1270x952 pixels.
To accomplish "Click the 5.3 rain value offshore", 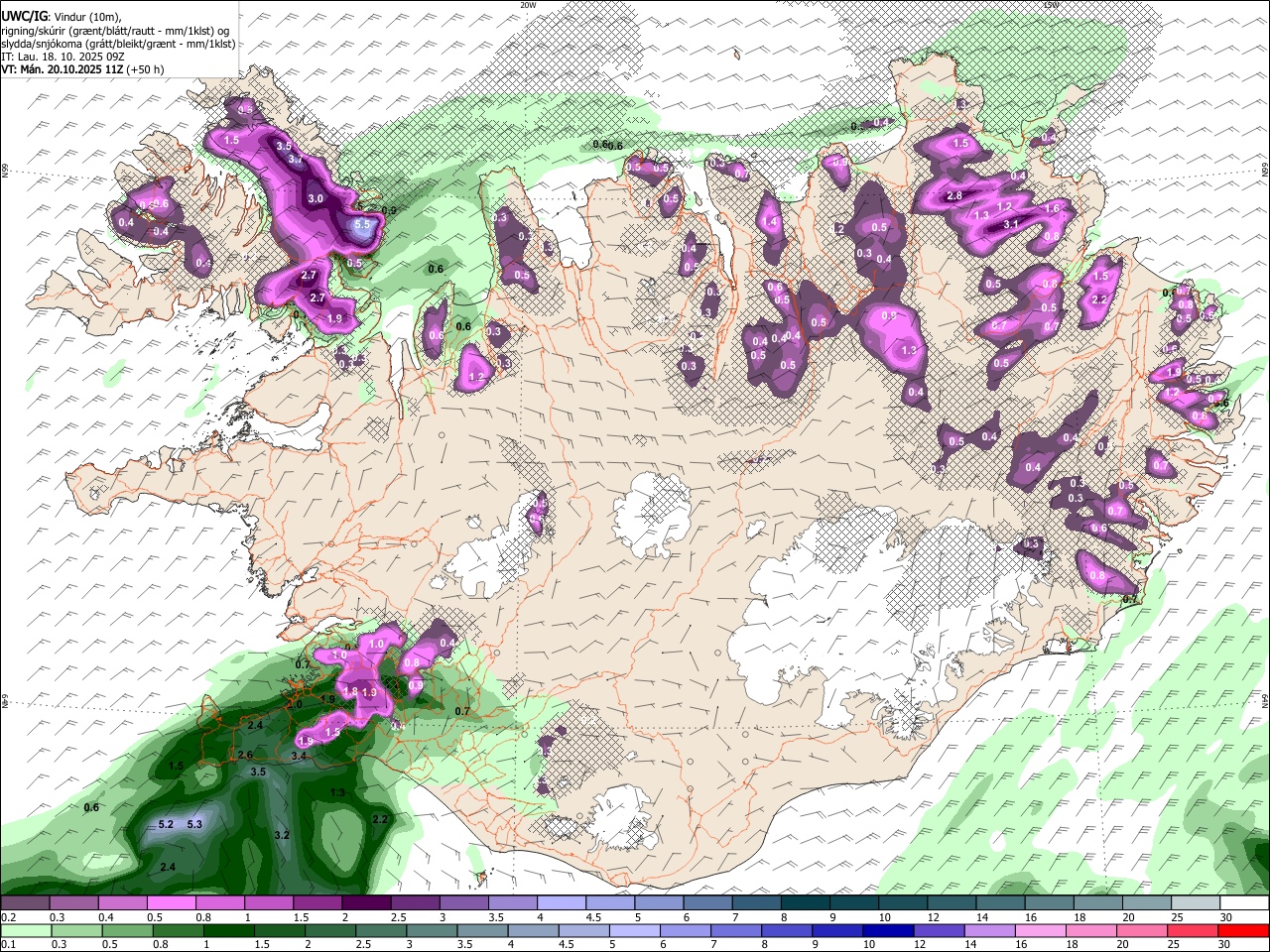I will (194, 824).
